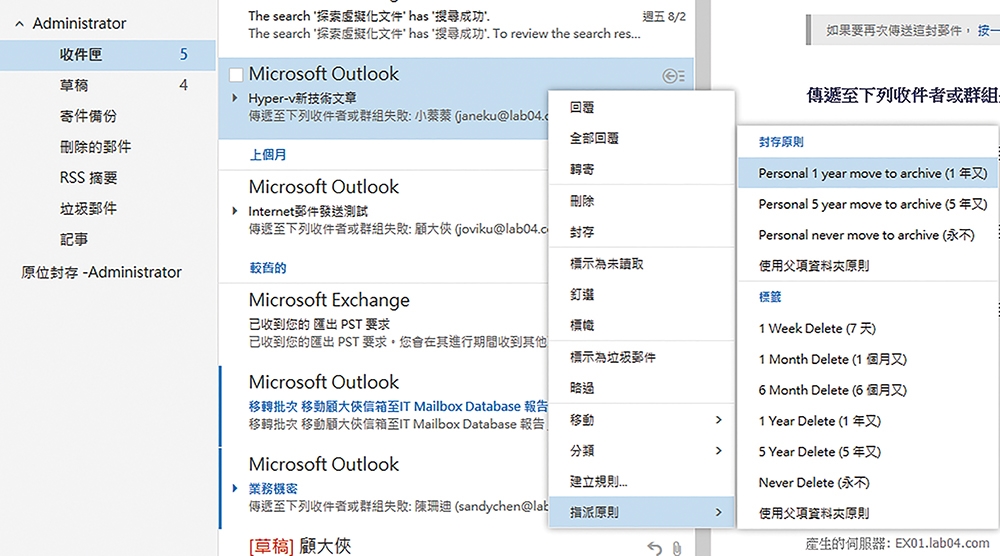Screen dimensions: 1000x556
Task: Click the resend link in reading pane notice
Action: click(x=989, y=30)
